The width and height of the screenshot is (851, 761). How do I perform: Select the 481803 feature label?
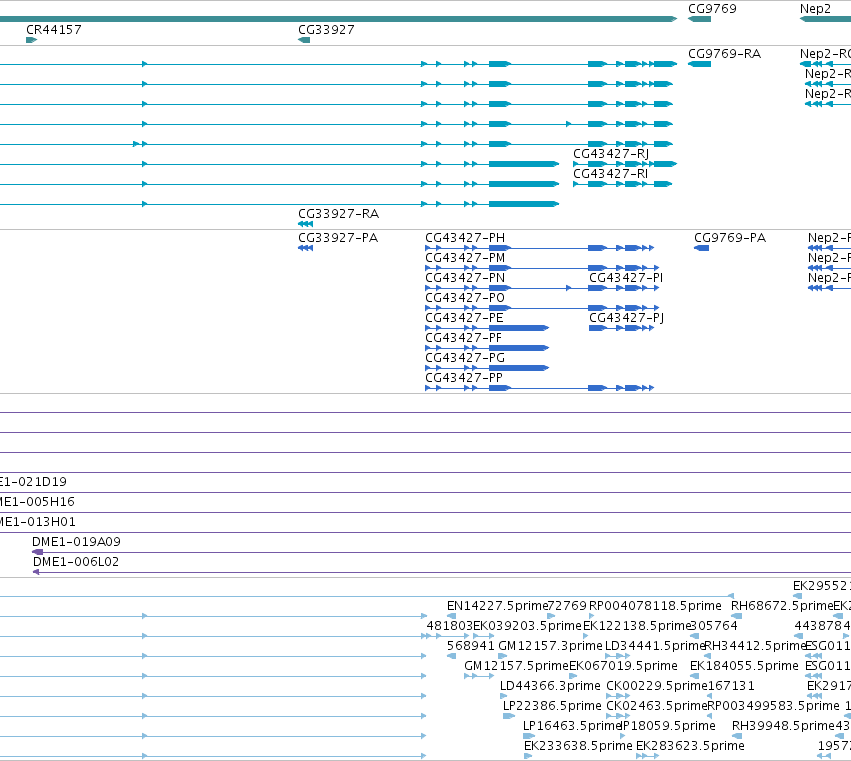(x=450, y=626)
